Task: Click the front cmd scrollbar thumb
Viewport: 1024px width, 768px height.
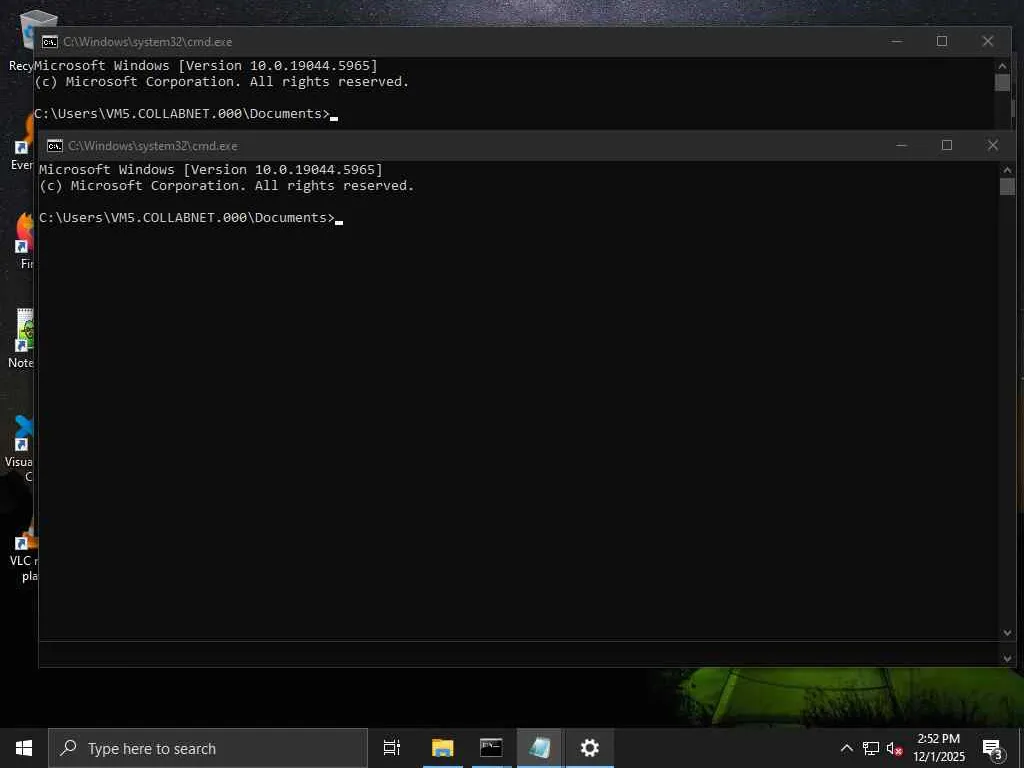Action: [x=1007, y=186]
